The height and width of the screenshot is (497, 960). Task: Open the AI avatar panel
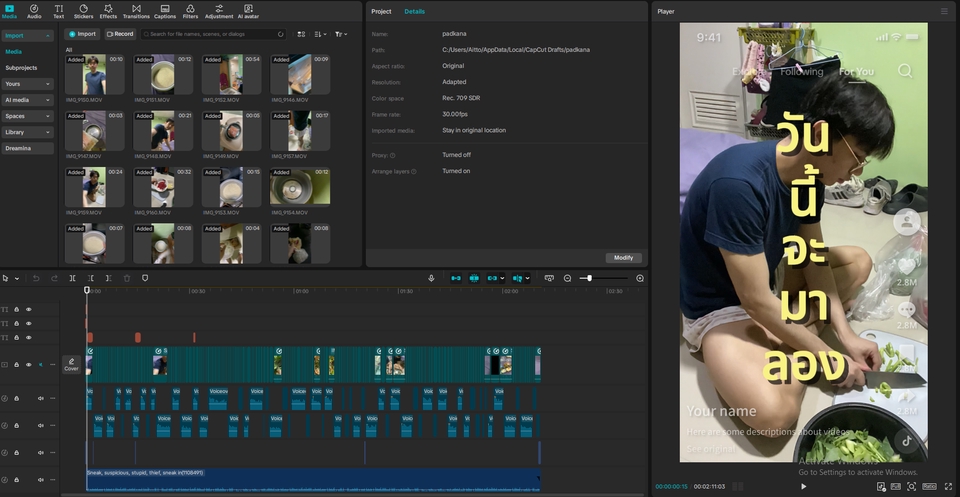click(x=247, y=11)
